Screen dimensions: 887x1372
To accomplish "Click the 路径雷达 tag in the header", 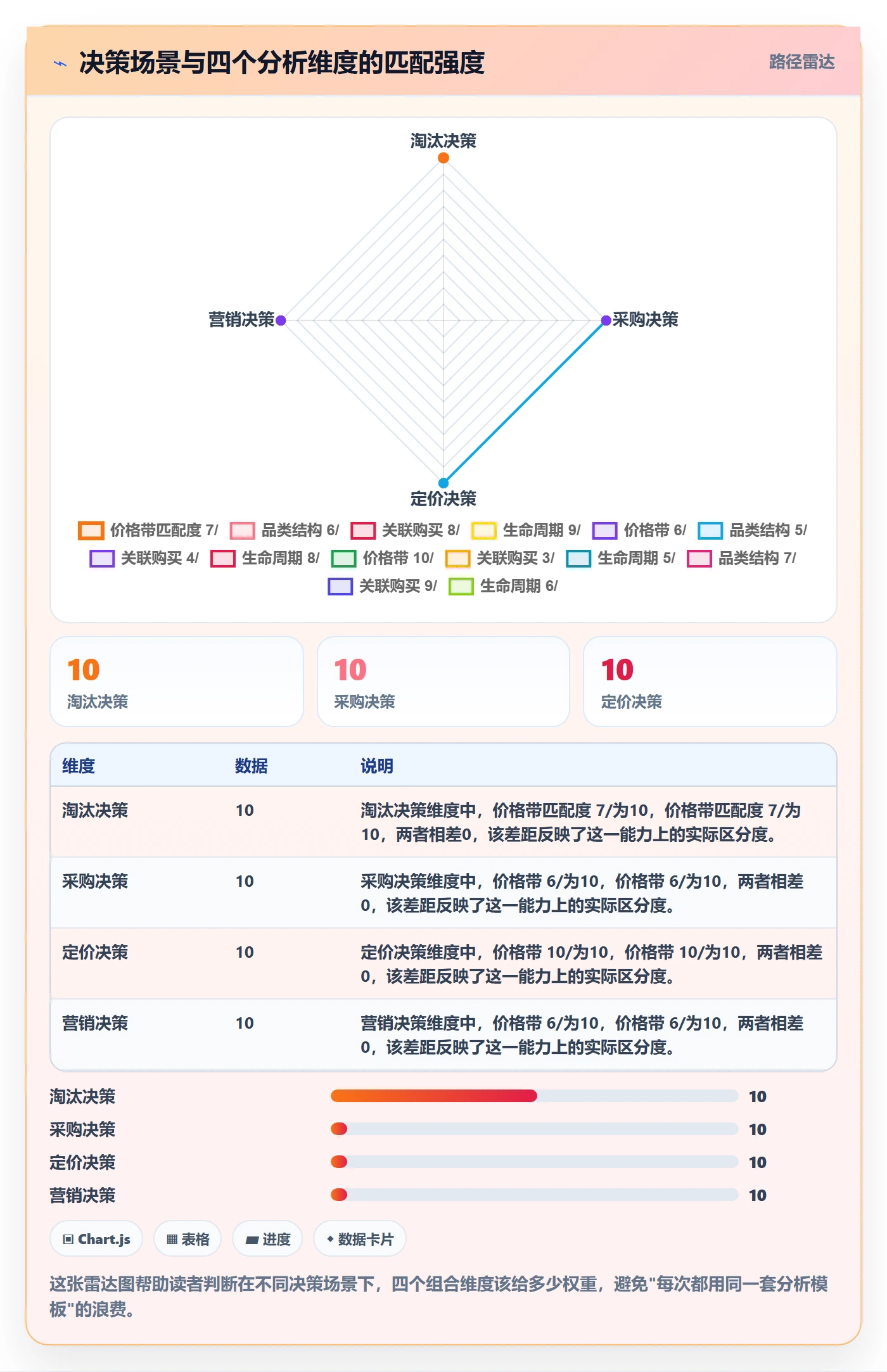I will pyautogui.click(x=801, y=62).
